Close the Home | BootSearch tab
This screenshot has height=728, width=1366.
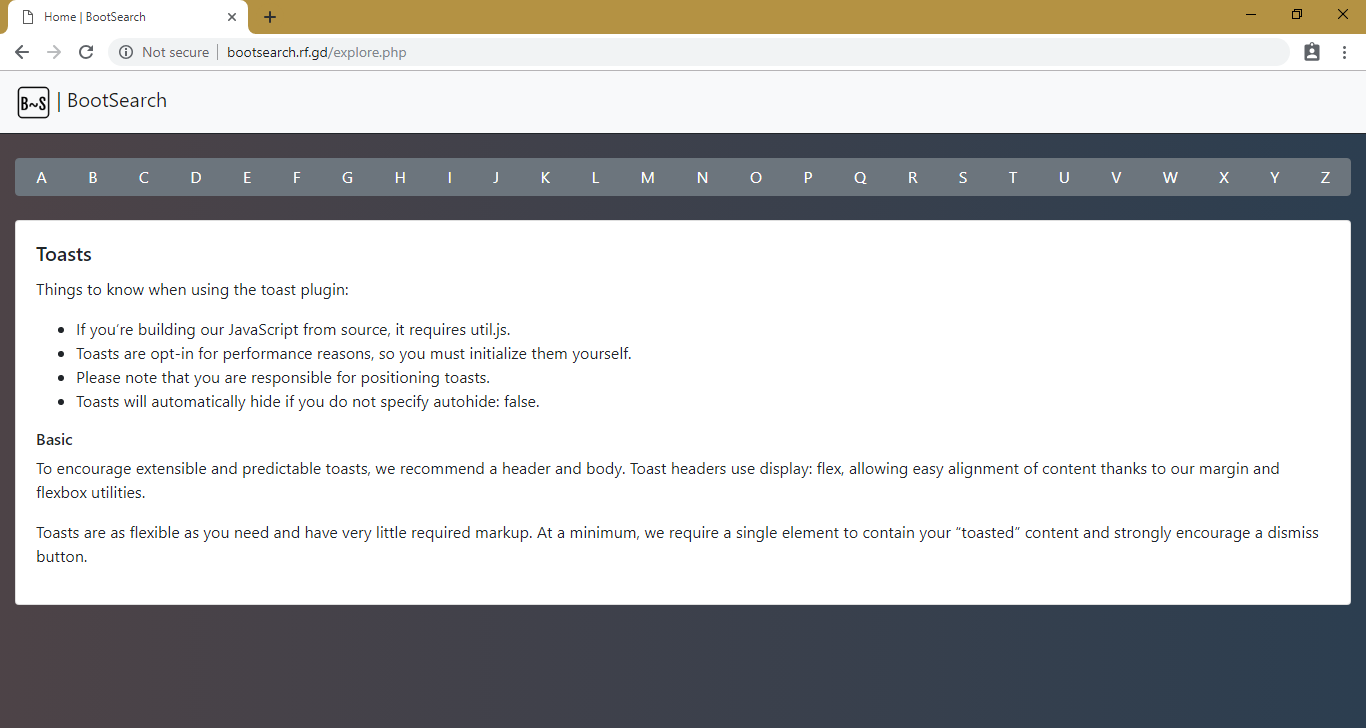[232, 17]
